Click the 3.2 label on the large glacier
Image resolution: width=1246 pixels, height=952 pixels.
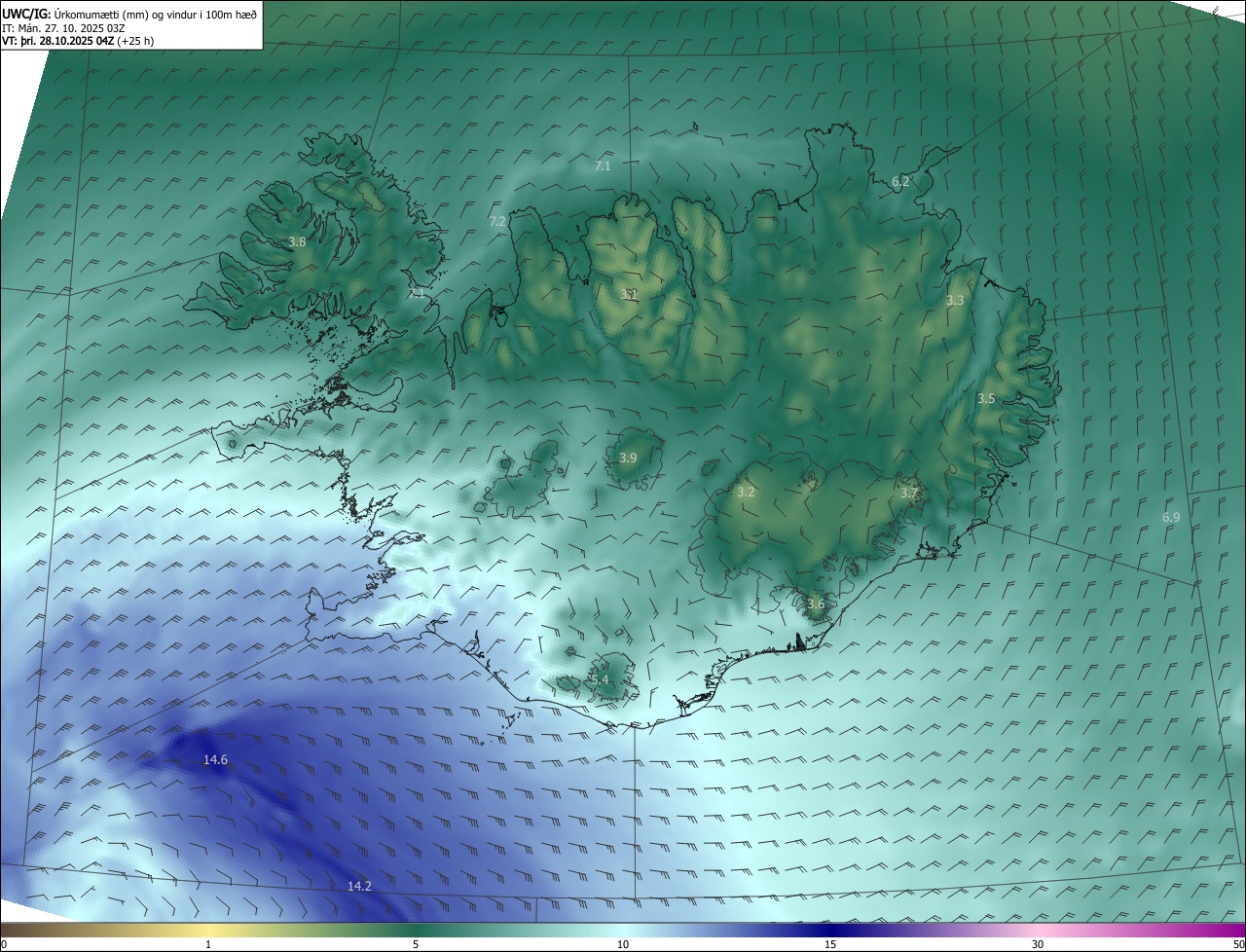click(746, 492)
